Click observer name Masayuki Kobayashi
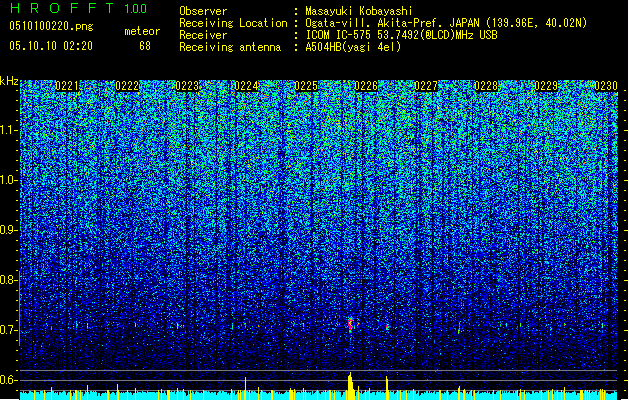Screen dimensions: 629x400 click(358, 11)
